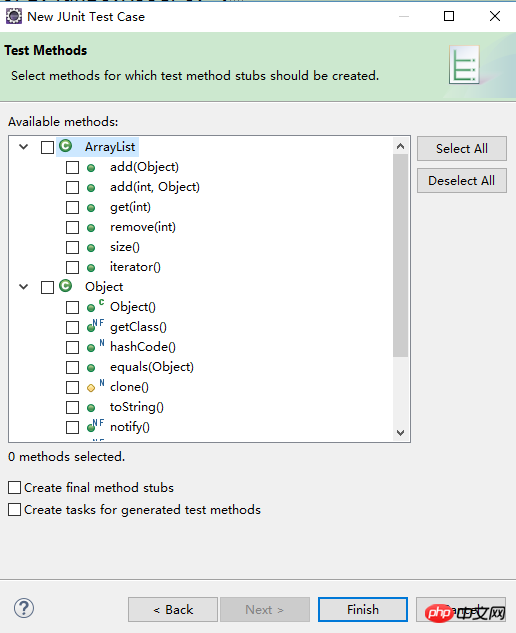The width and height of the screenshot is (516, 633).
Task: Click the Eclipse icon in title bar
Action: [13, 17]
